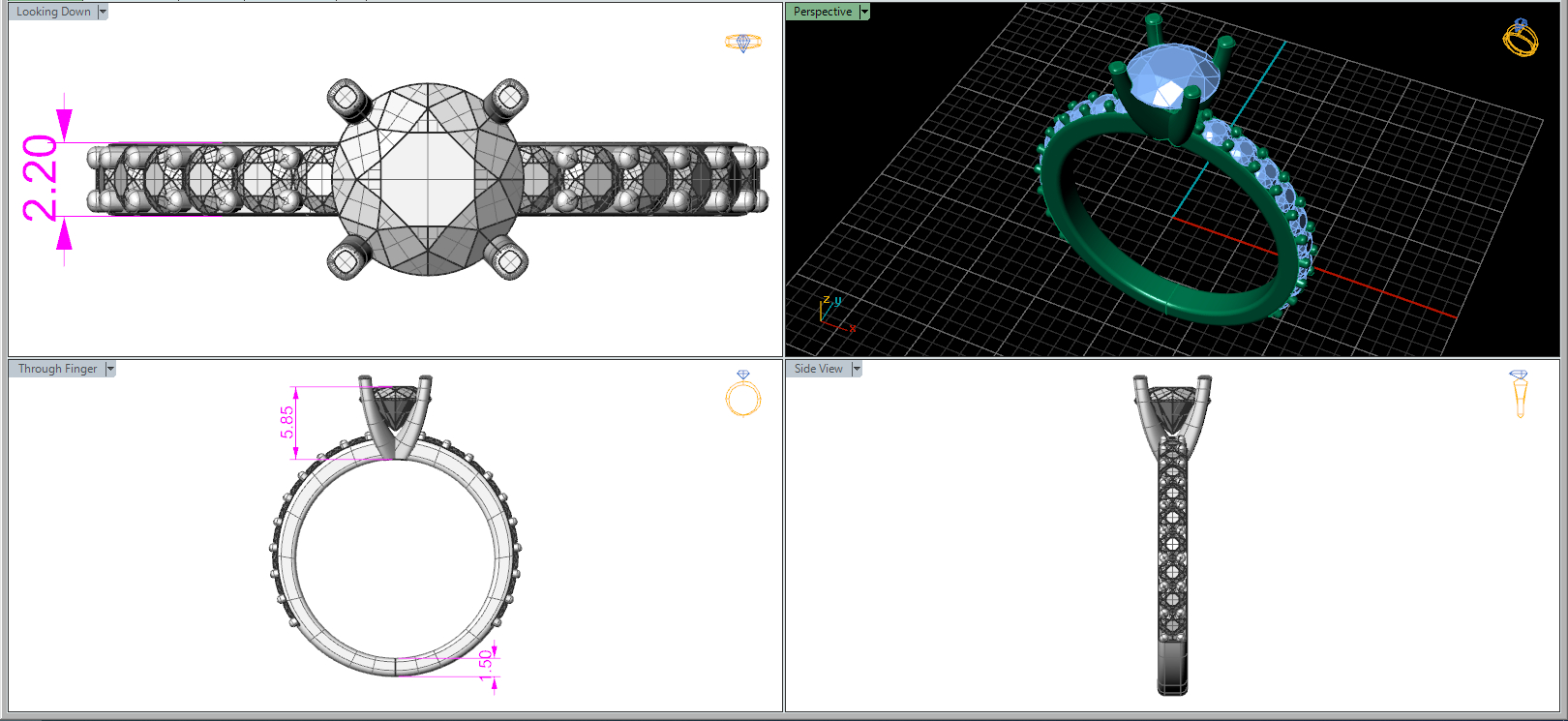
Task: Click the gold ring orientation icon in Perspective viewport
Action: tap(1520, 38)
